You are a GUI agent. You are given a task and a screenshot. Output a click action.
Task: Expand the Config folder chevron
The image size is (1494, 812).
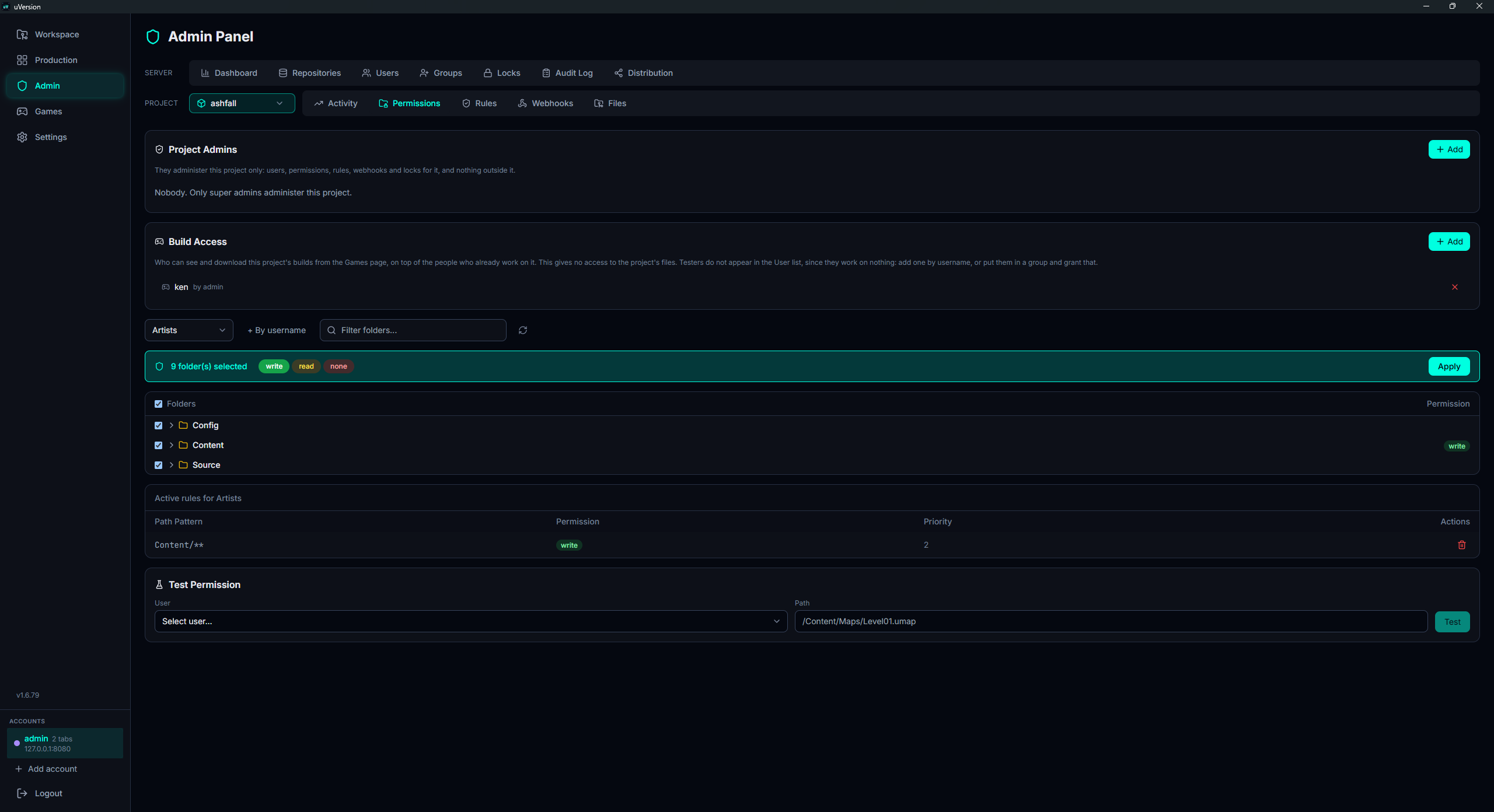pos(171,425)
